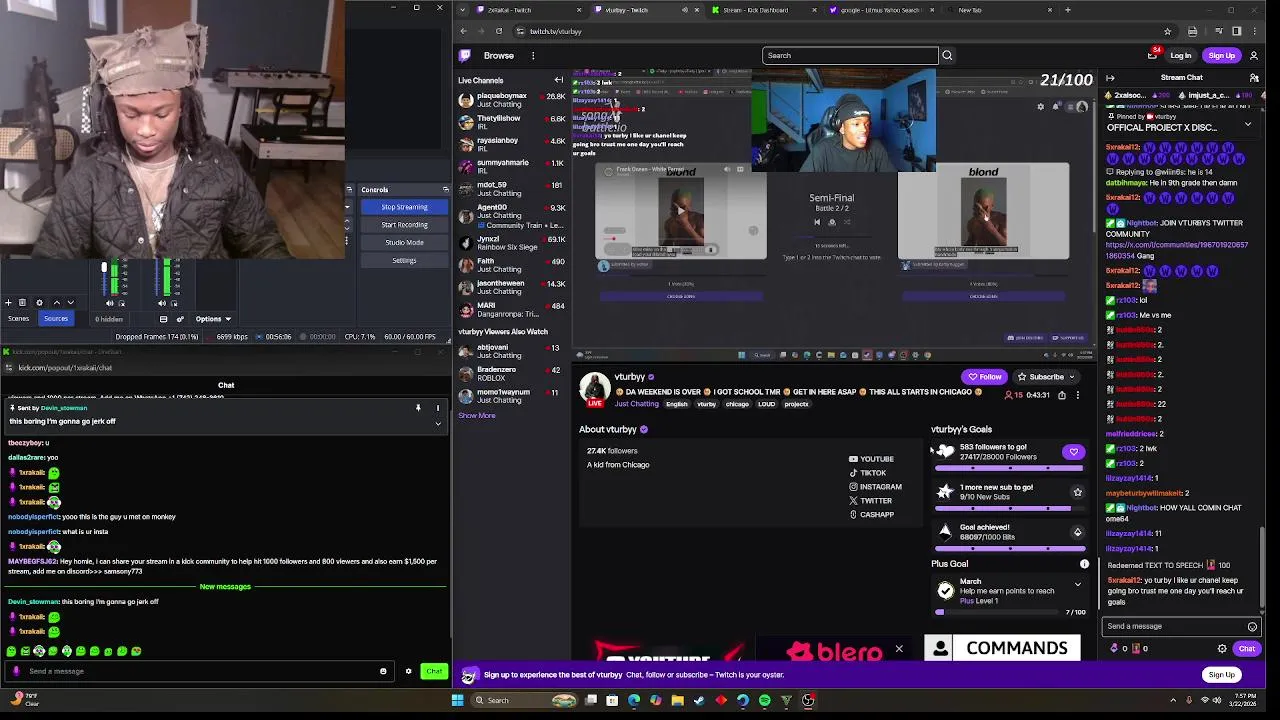The image size is (1280, 720).
Task: Open Plus Goal info icon
Action: tap(1084, 564)
